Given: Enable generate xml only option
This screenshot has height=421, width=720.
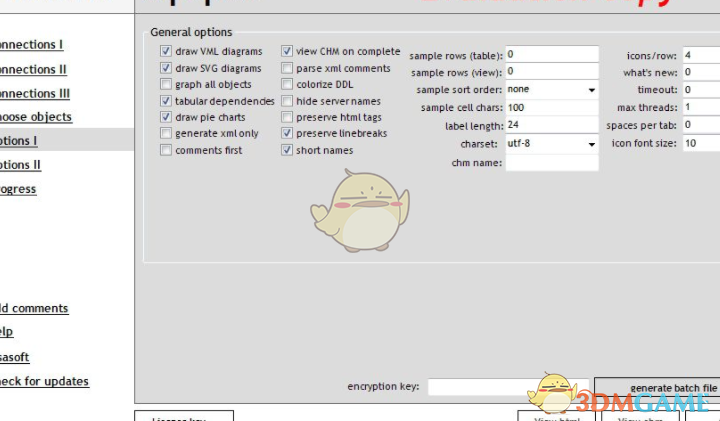Looking at the screenshot, I should tap(166, 134).
